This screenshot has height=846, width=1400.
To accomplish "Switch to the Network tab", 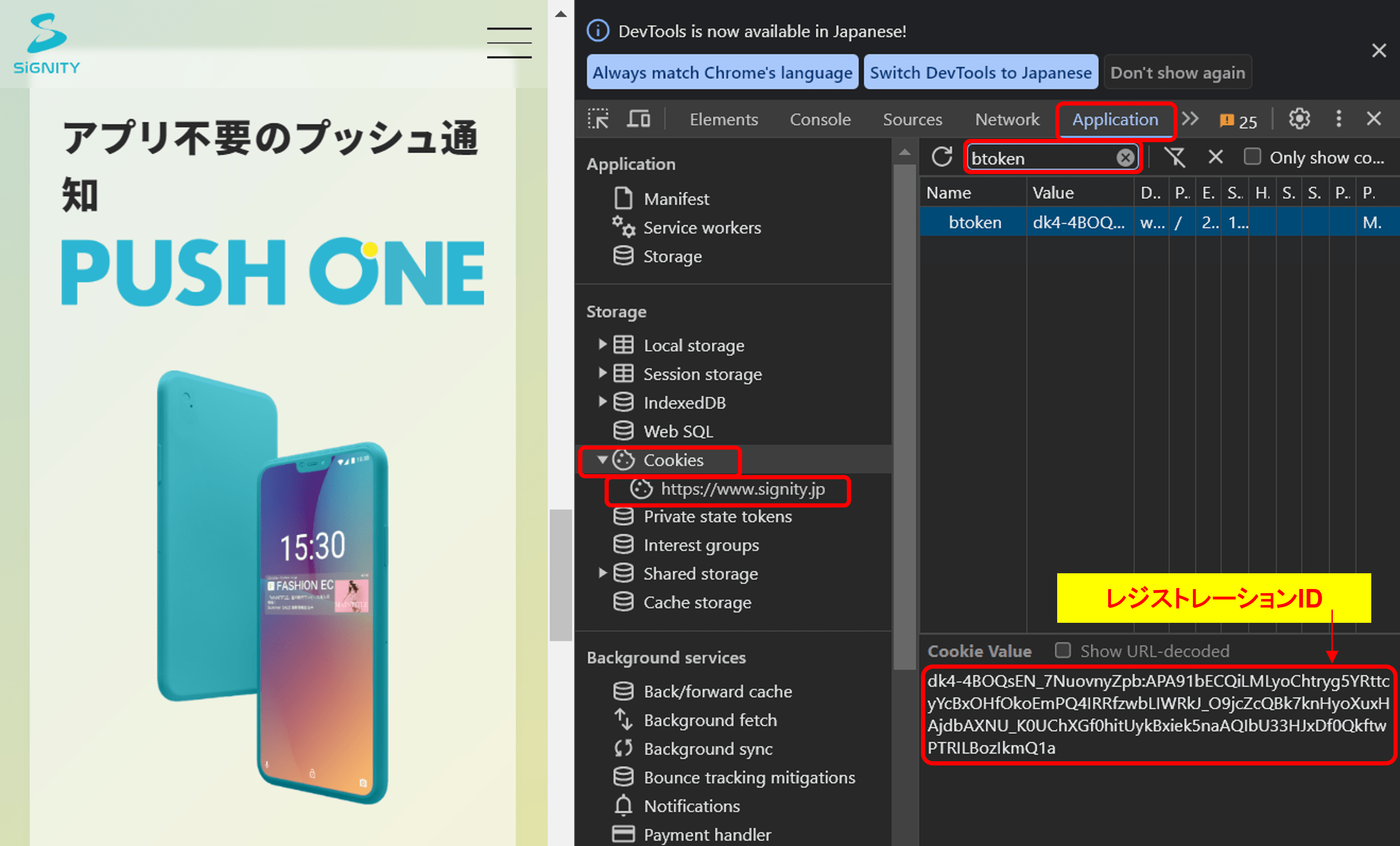I will 1007,119.
